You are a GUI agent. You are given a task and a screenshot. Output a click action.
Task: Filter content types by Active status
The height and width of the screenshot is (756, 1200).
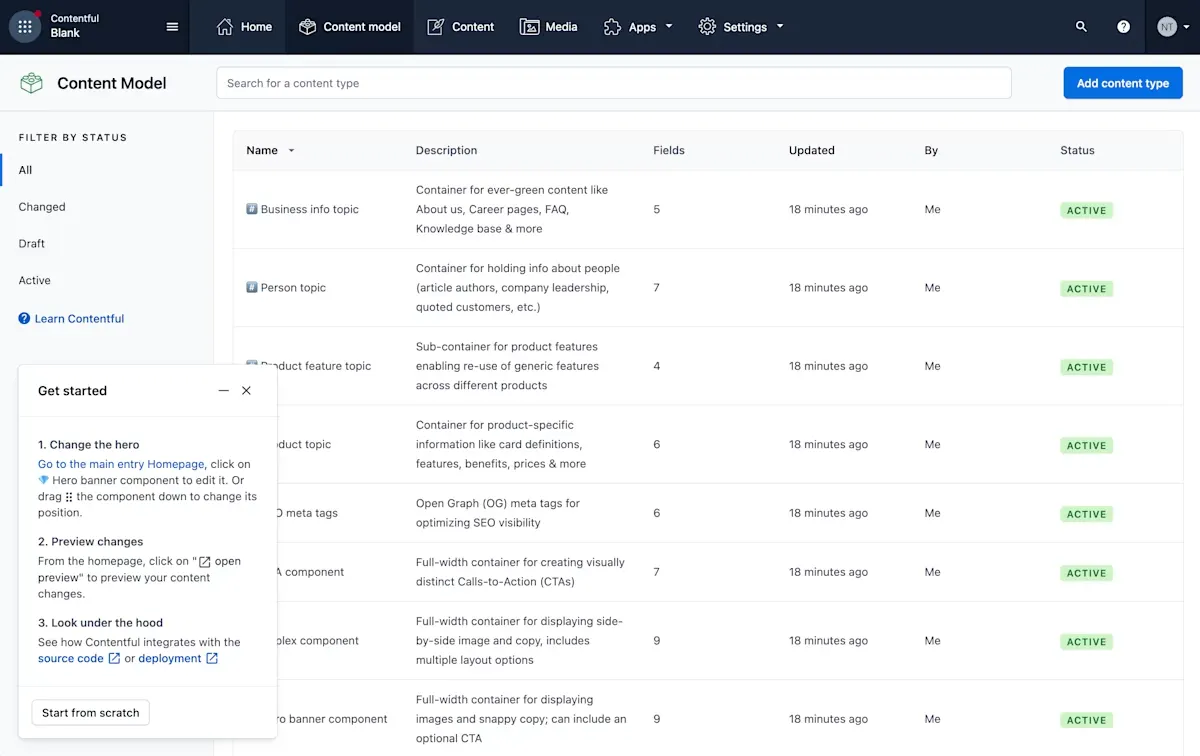tap(35, 281)
